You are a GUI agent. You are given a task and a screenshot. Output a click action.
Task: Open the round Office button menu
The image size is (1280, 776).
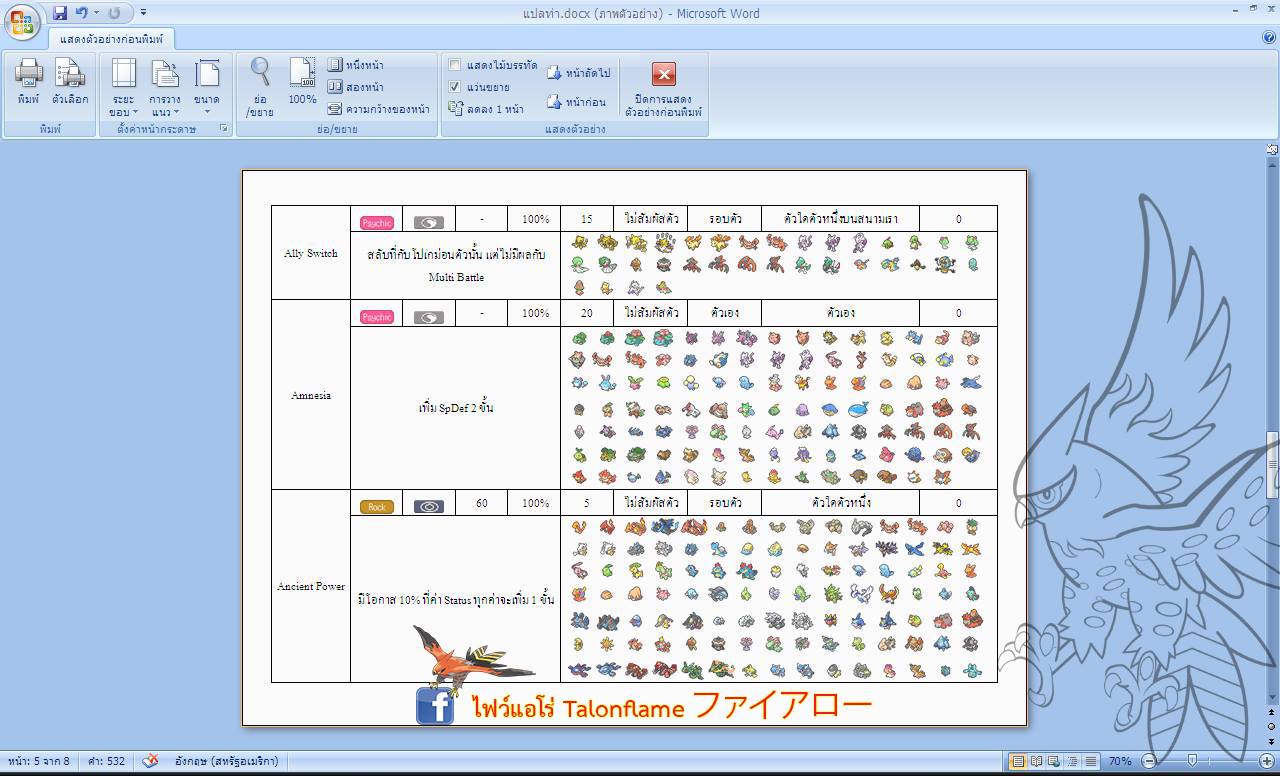click(x=22, y=22)
